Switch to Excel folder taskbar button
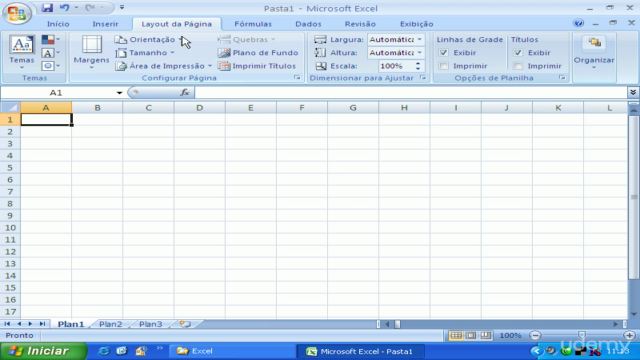 coord(232,351)
